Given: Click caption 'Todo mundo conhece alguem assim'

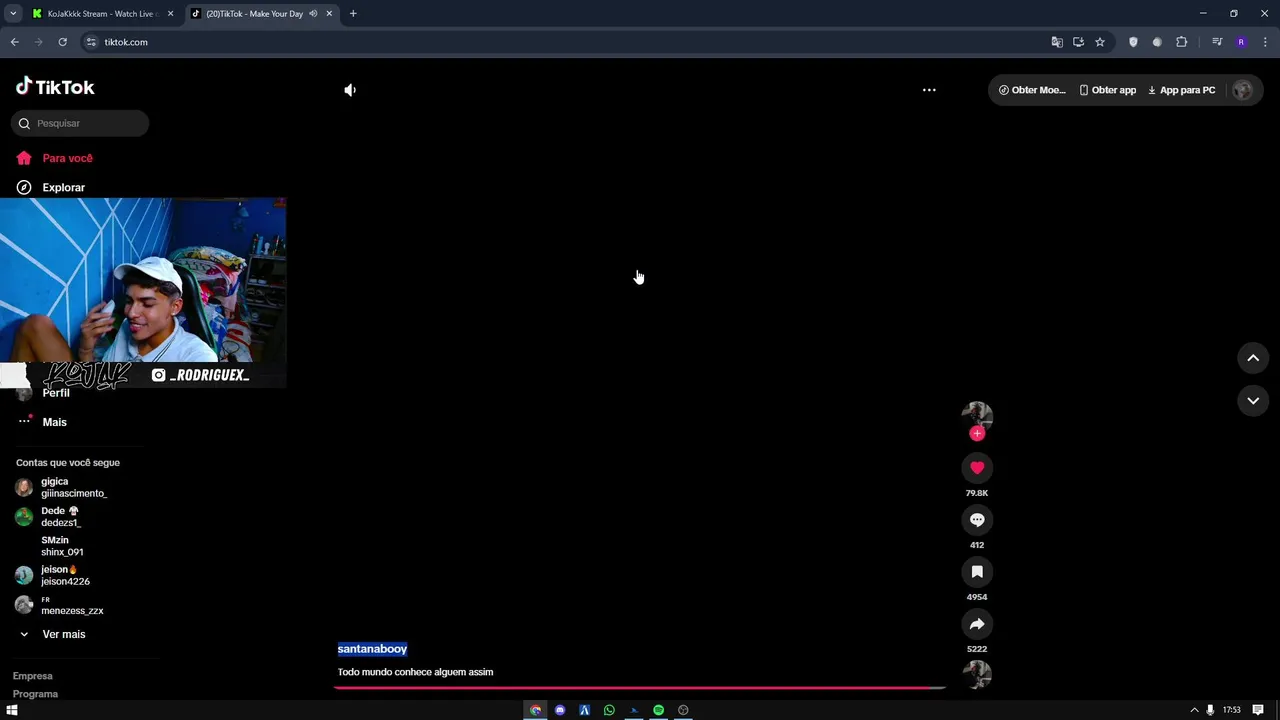Looking at the screenshot, I should point(415,672).
